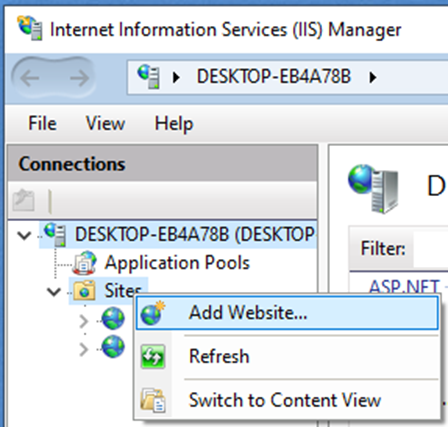The image size is (448, 427).
Task: Choose Add Website... from context menu
Action: [x=287, y=313]
